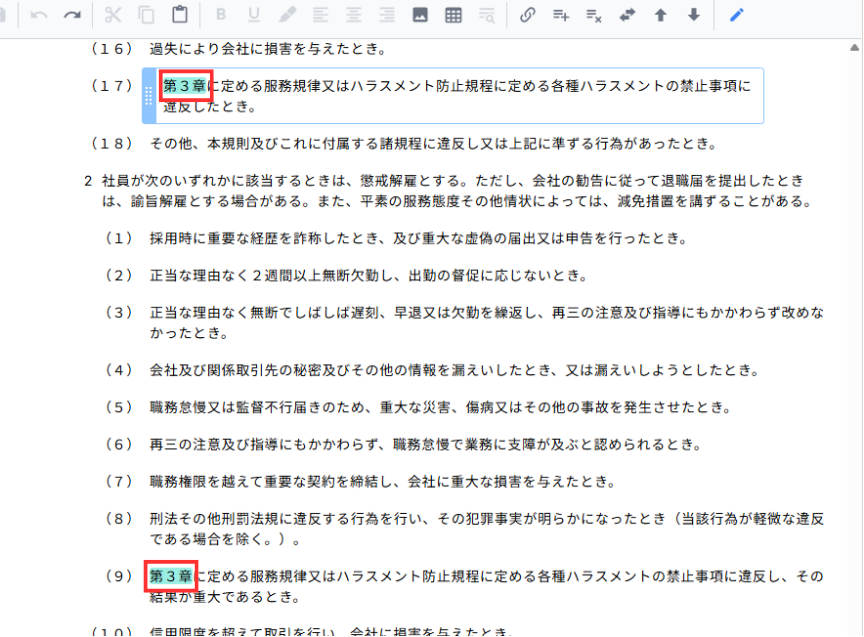Screen dimensions: 864x637
Task: Click the undo arrow in toolbar
Action: (x=39, y=16)
